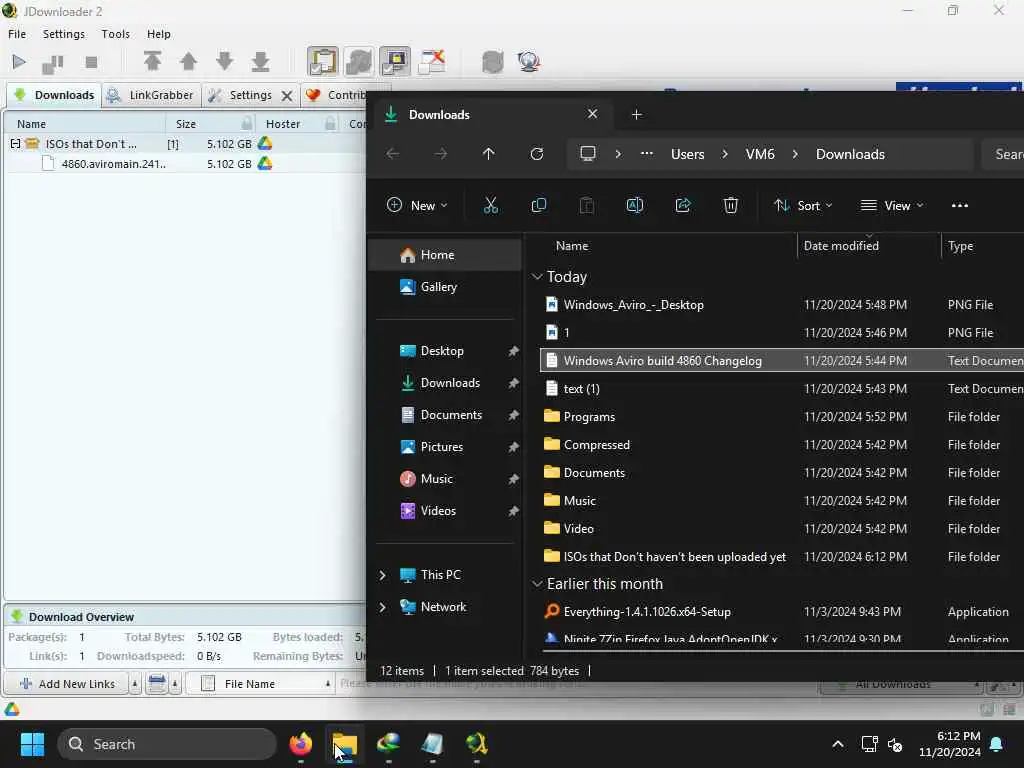1024x768 pixels.
Task: Switch to JDownloader Downloads tab
Action: pyautogui.click(x=54, y=95)
